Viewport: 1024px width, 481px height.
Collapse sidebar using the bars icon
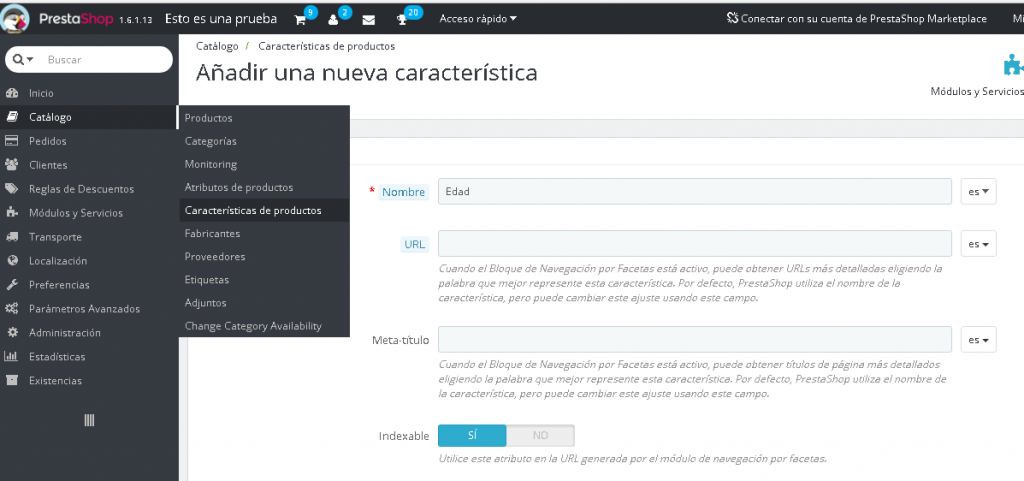point(89,421)
